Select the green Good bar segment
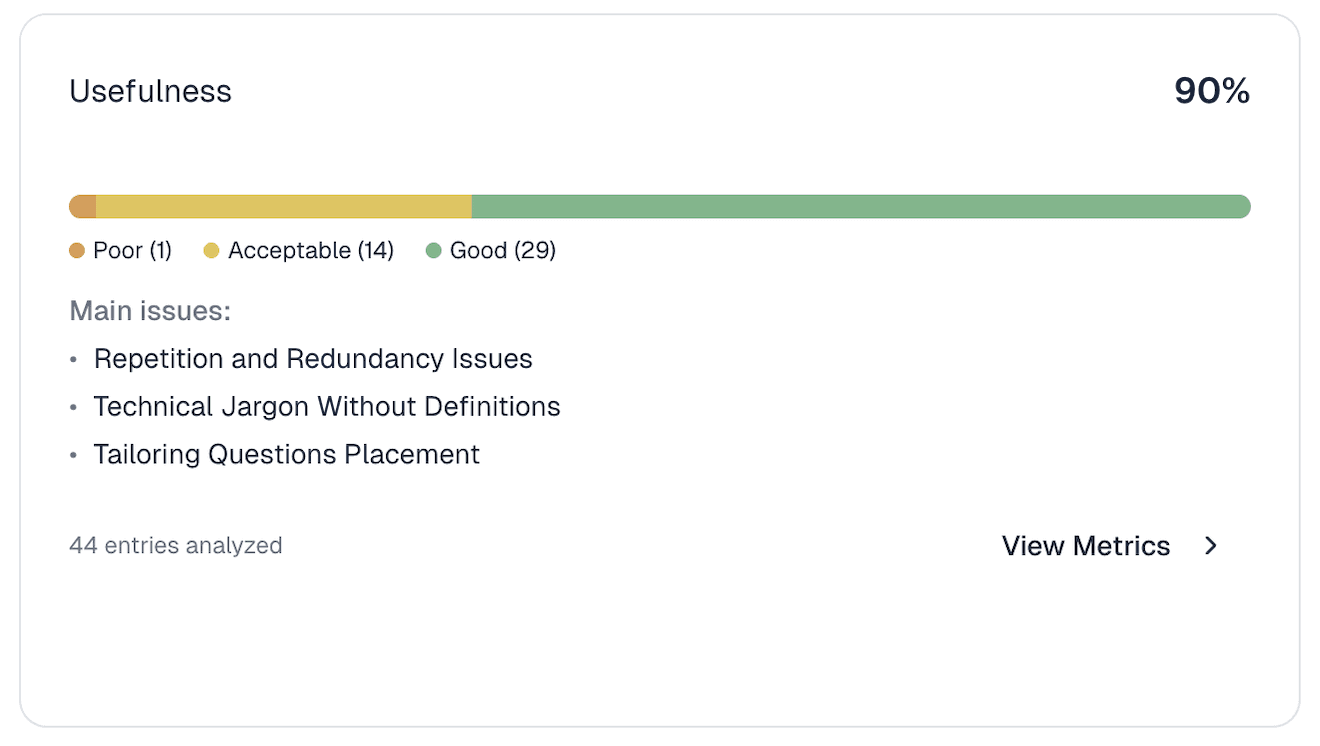 [x=860, y=207]
